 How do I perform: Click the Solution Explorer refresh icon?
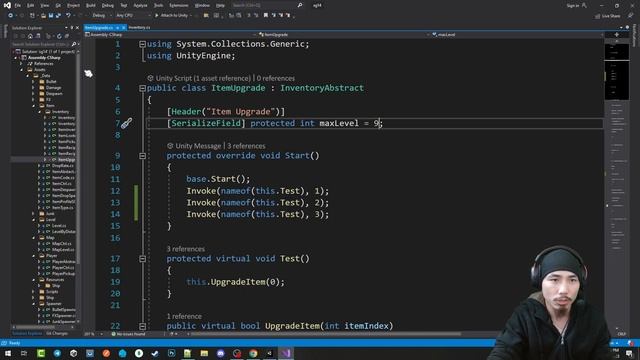coord(59,36)
